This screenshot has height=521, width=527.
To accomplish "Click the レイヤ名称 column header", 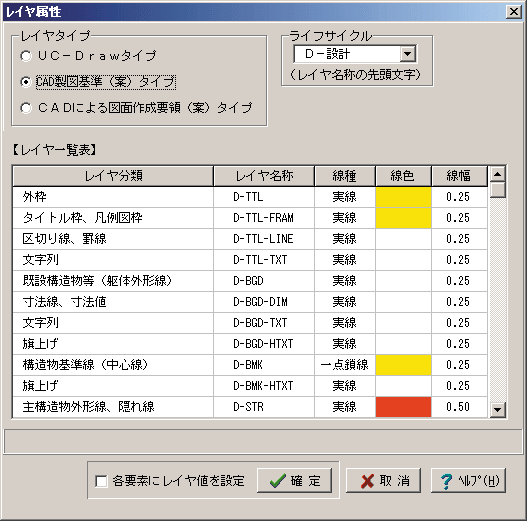I will [264, 176].
